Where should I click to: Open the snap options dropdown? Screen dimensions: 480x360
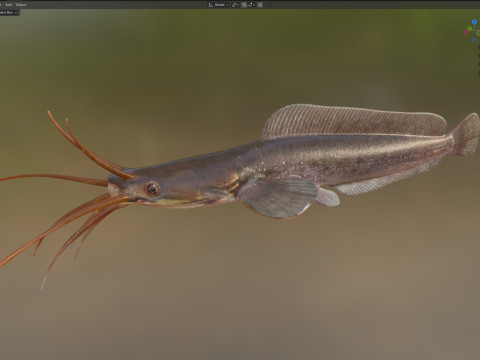(x=251, y=5)
